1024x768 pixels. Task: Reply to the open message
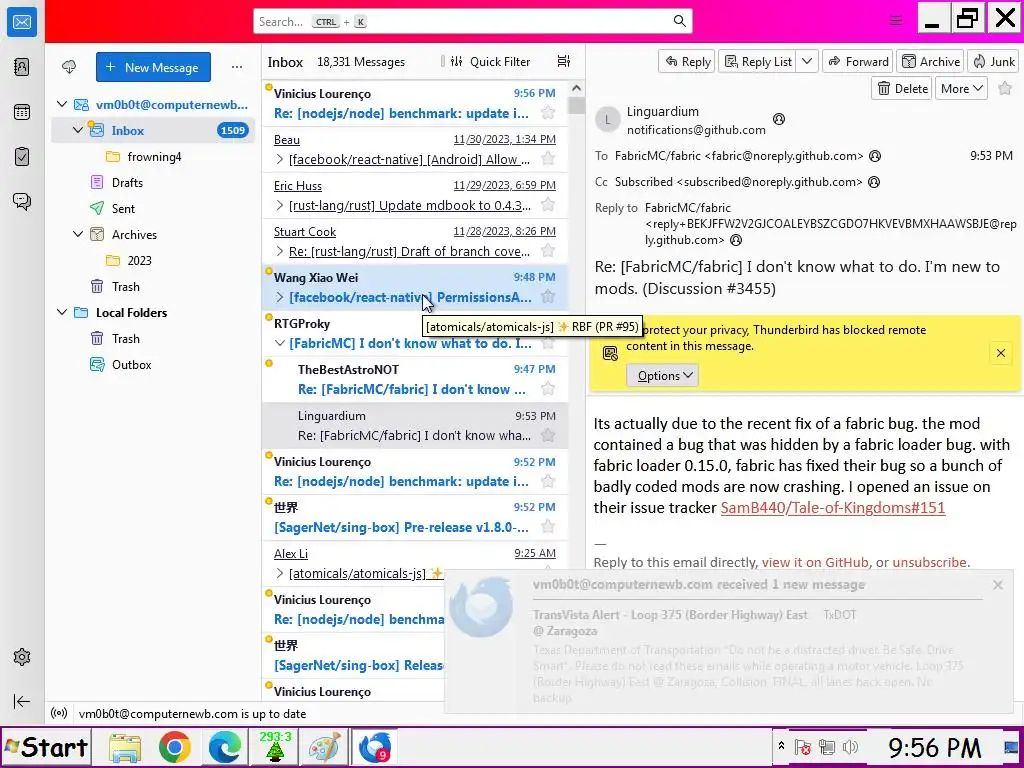click(x=687, y=61)
